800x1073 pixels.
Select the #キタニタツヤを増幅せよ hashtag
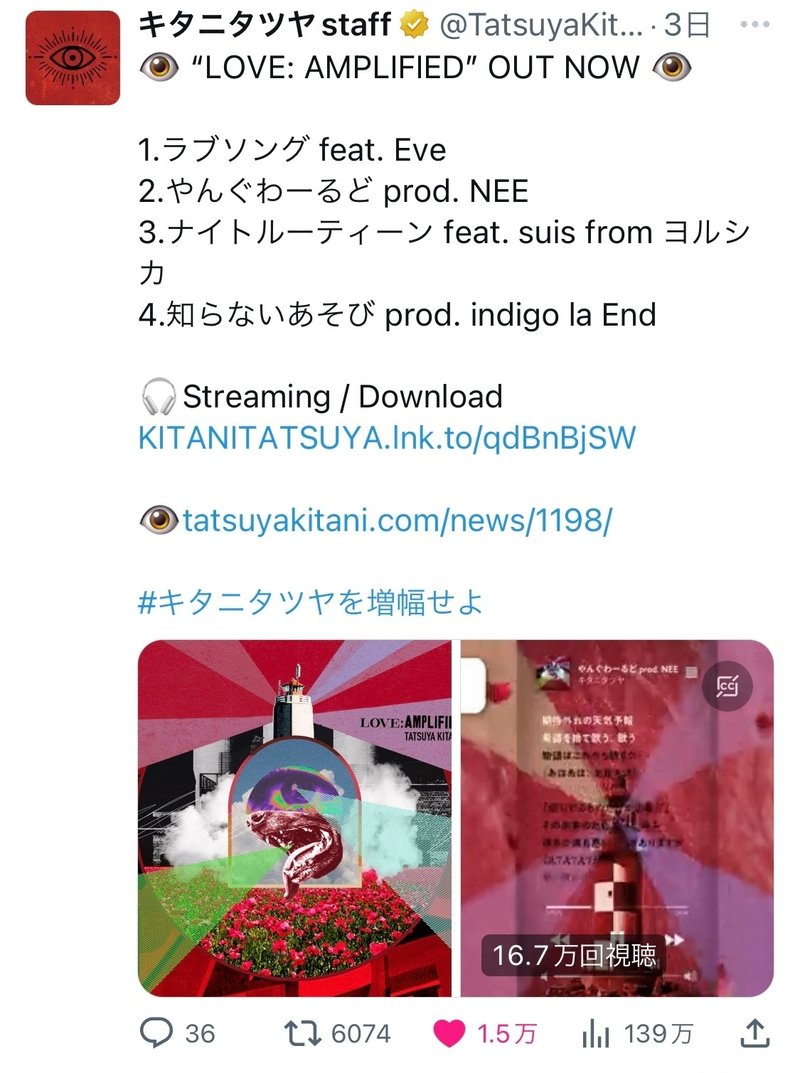(x=311, y=603)
